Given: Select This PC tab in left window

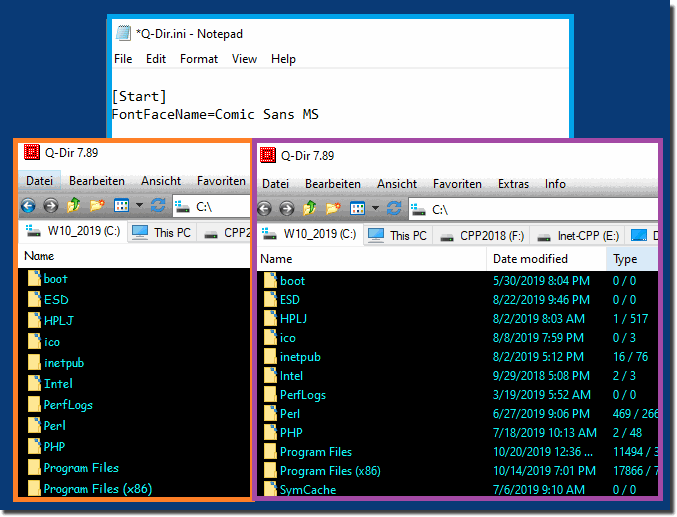Looking at the screenshot, I should coord(162,232).
